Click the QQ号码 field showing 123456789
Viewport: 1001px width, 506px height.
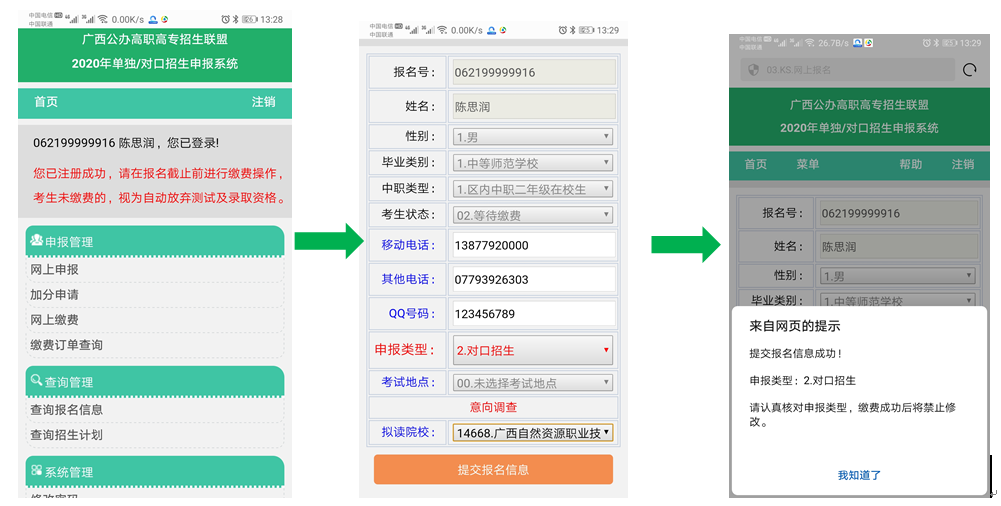pyautogui.click(x=533, y=314)
